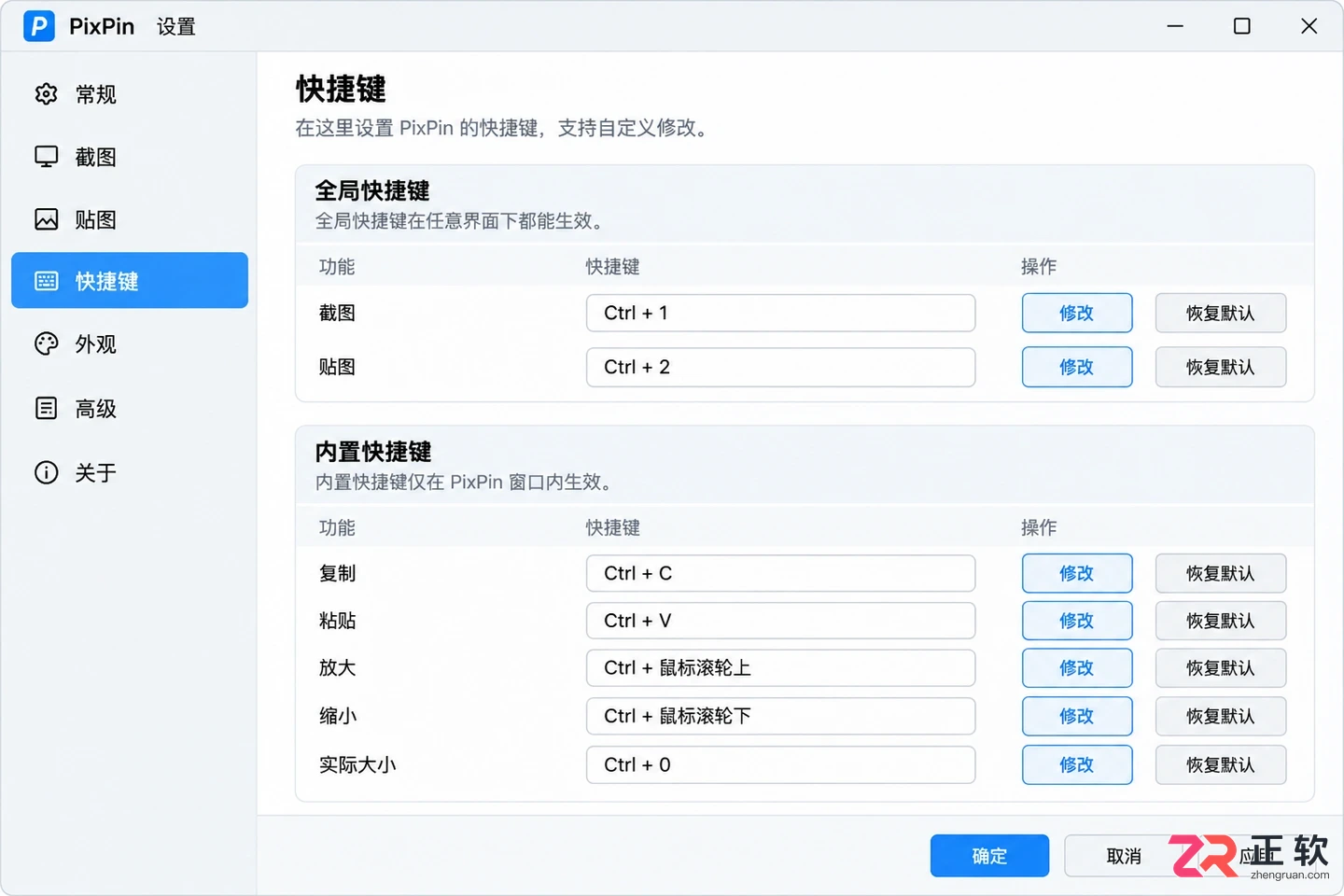Modify the 复制 shortcut
The width and height of the screenshot is (1344, 896).
point(1077,573)
